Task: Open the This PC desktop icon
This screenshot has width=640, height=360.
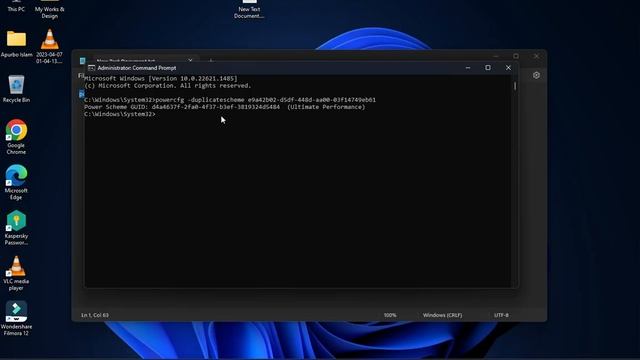Action: click(16, 6)
